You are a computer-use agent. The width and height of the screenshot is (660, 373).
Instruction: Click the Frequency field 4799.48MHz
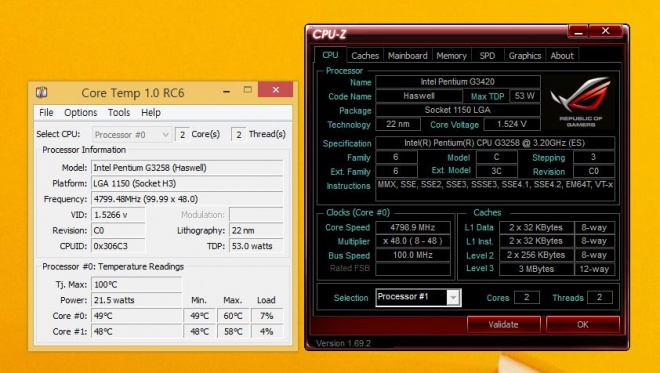coord(187,199)
